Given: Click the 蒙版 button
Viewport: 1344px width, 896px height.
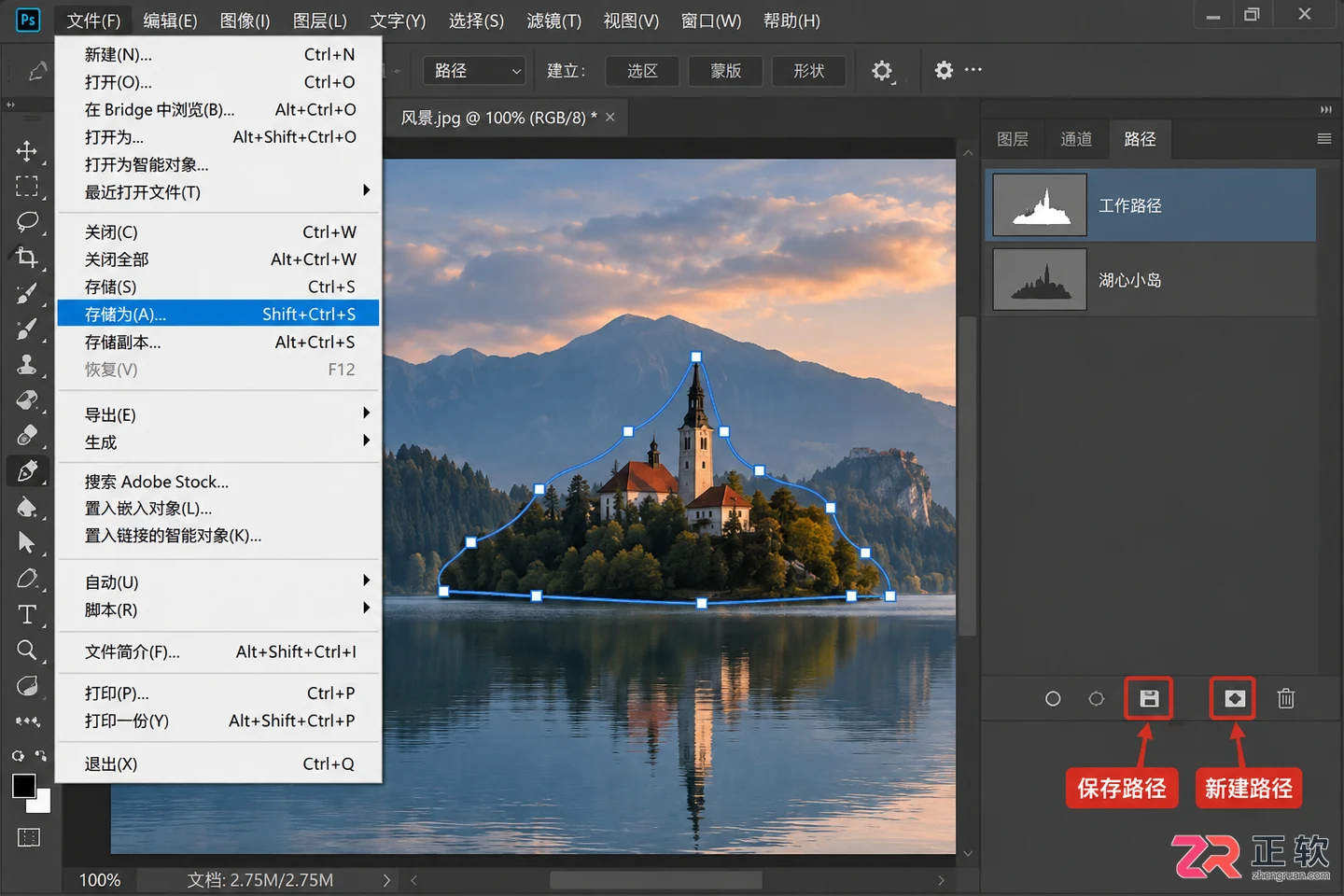Looking at the screenshot, I should tap(725, 71).
